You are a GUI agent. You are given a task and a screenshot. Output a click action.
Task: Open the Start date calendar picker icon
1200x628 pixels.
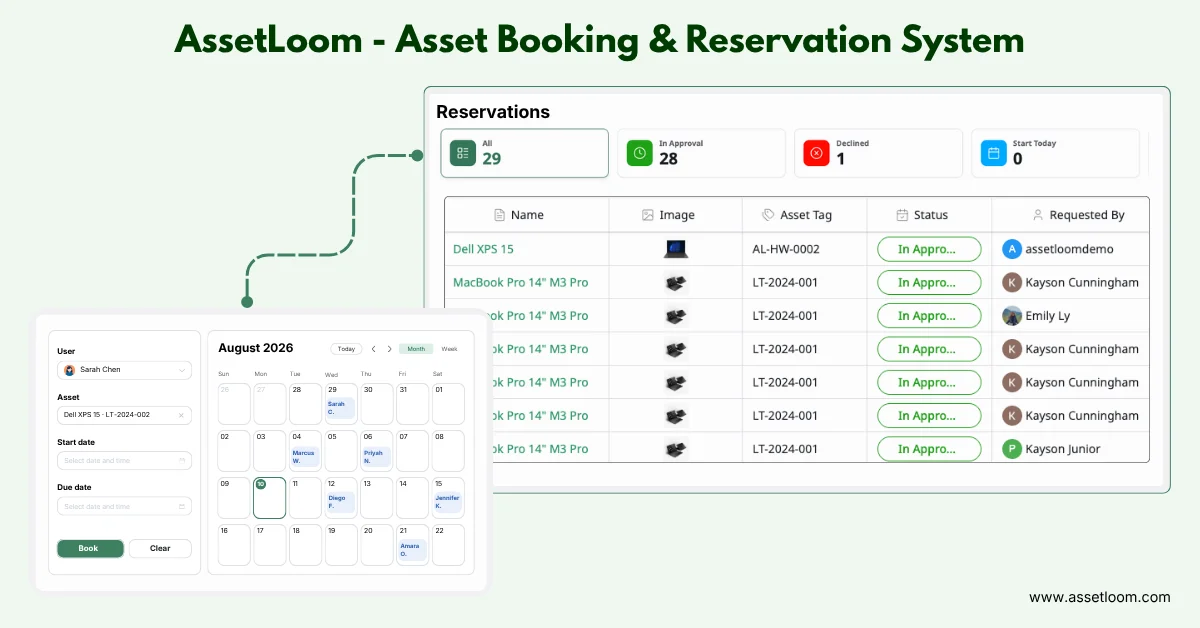point(182,460)
